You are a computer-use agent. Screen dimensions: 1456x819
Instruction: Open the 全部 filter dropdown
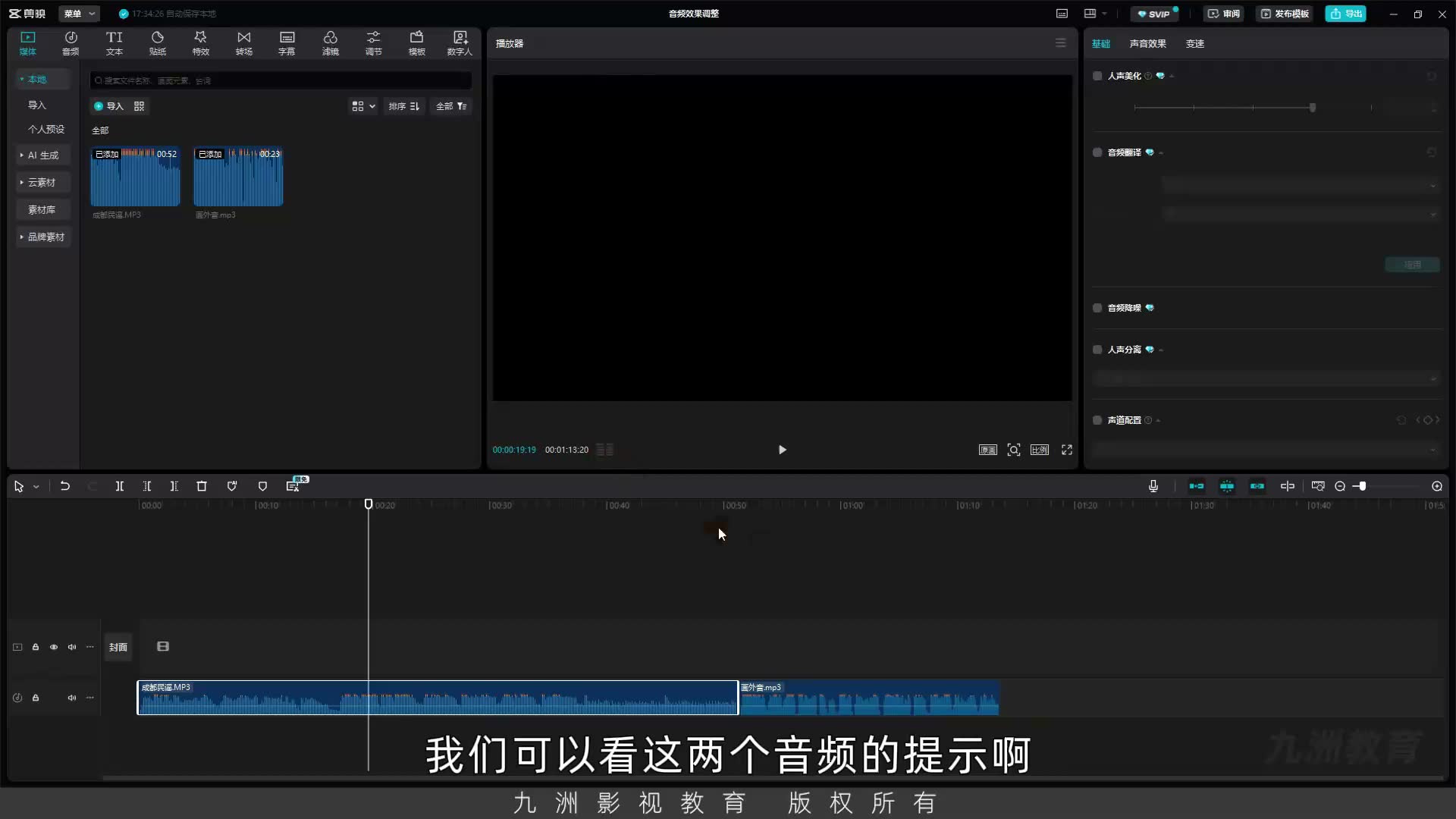(451, 106)
